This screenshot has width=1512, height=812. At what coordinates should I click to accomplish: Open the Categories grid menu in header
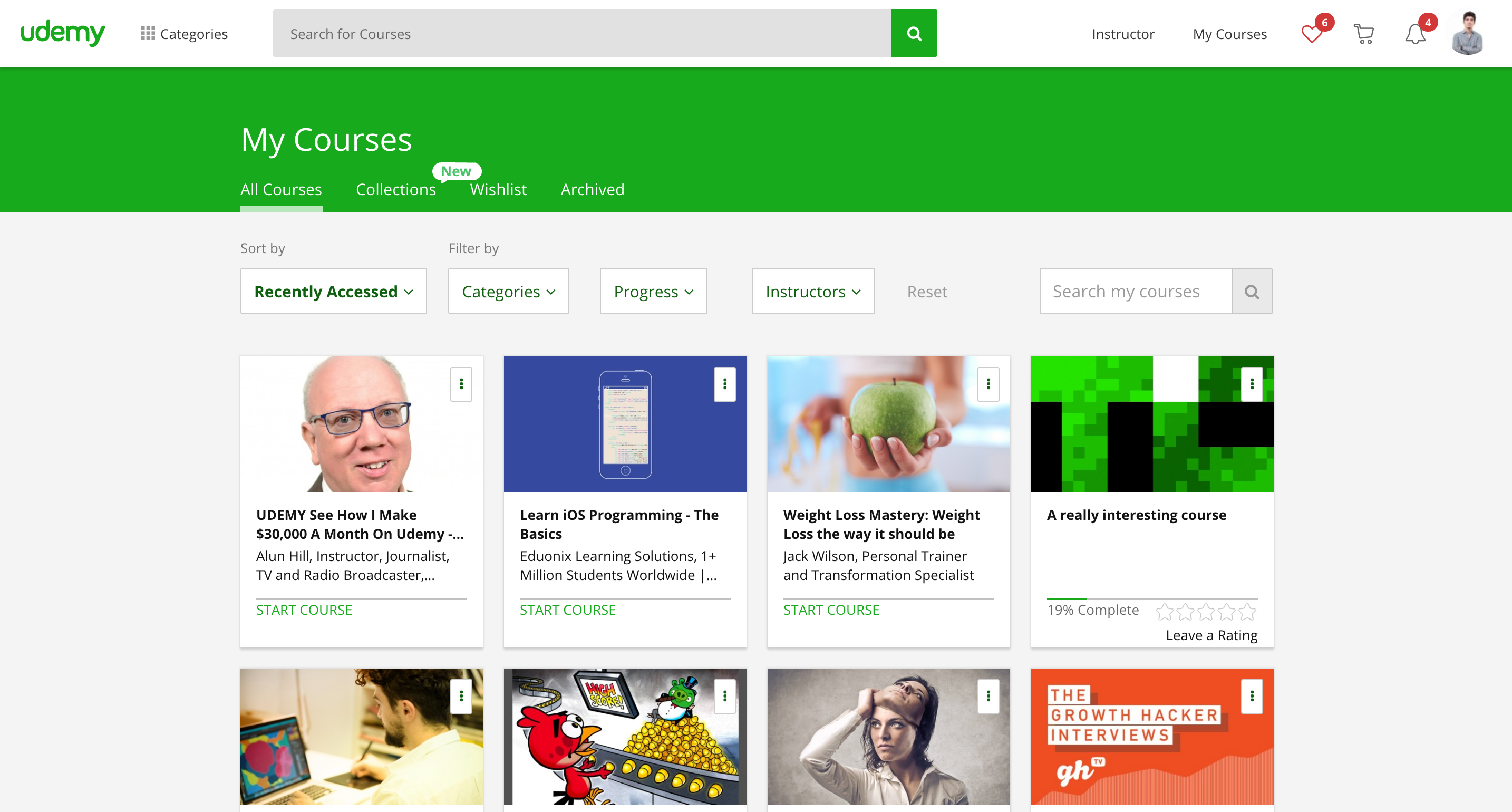tap(185, 34)
